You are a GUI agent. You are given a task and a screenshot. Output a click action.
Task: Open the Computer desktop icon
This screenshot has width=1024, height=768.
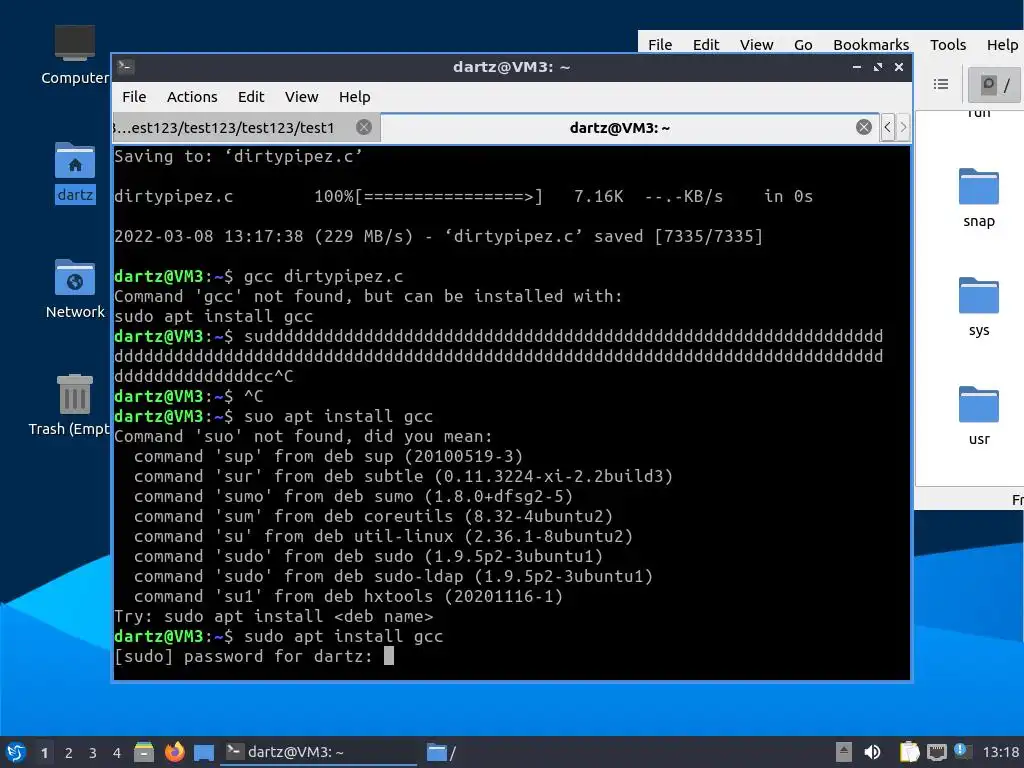[x=74, y=55]
